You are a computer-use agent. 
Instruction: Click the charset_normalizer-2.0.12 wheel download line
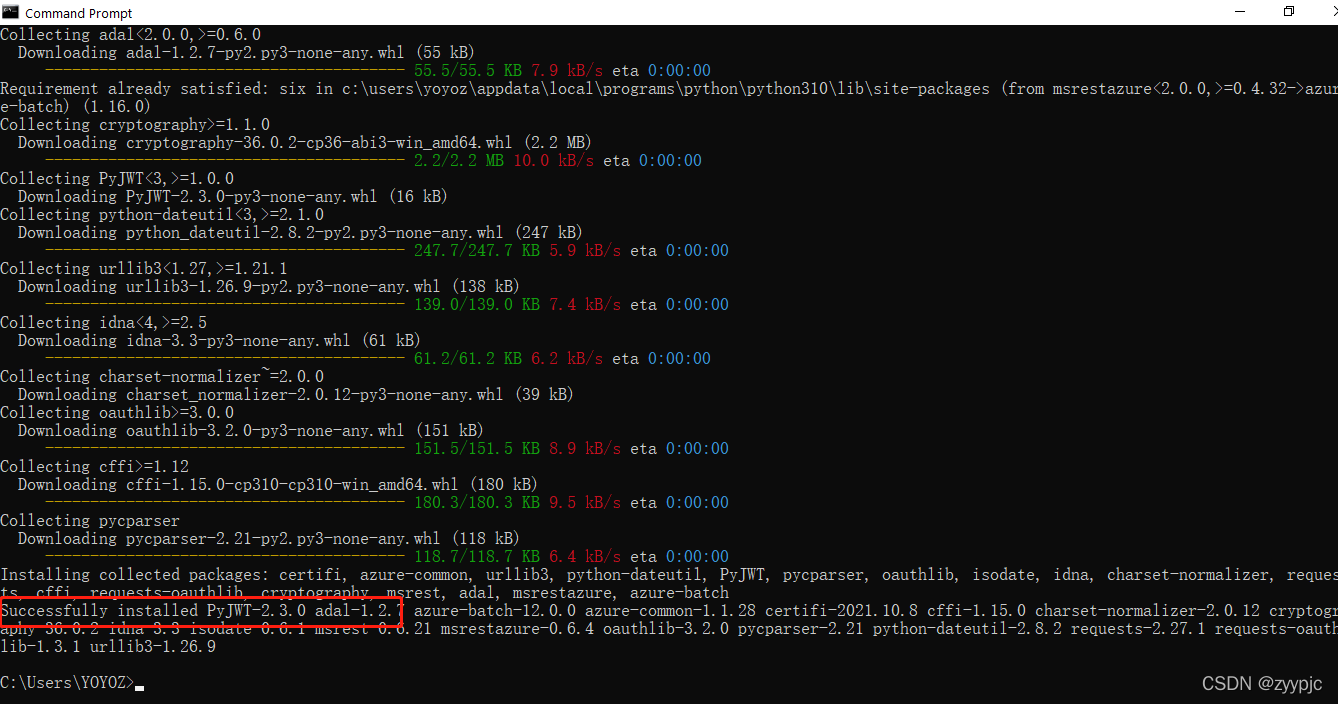295,395
